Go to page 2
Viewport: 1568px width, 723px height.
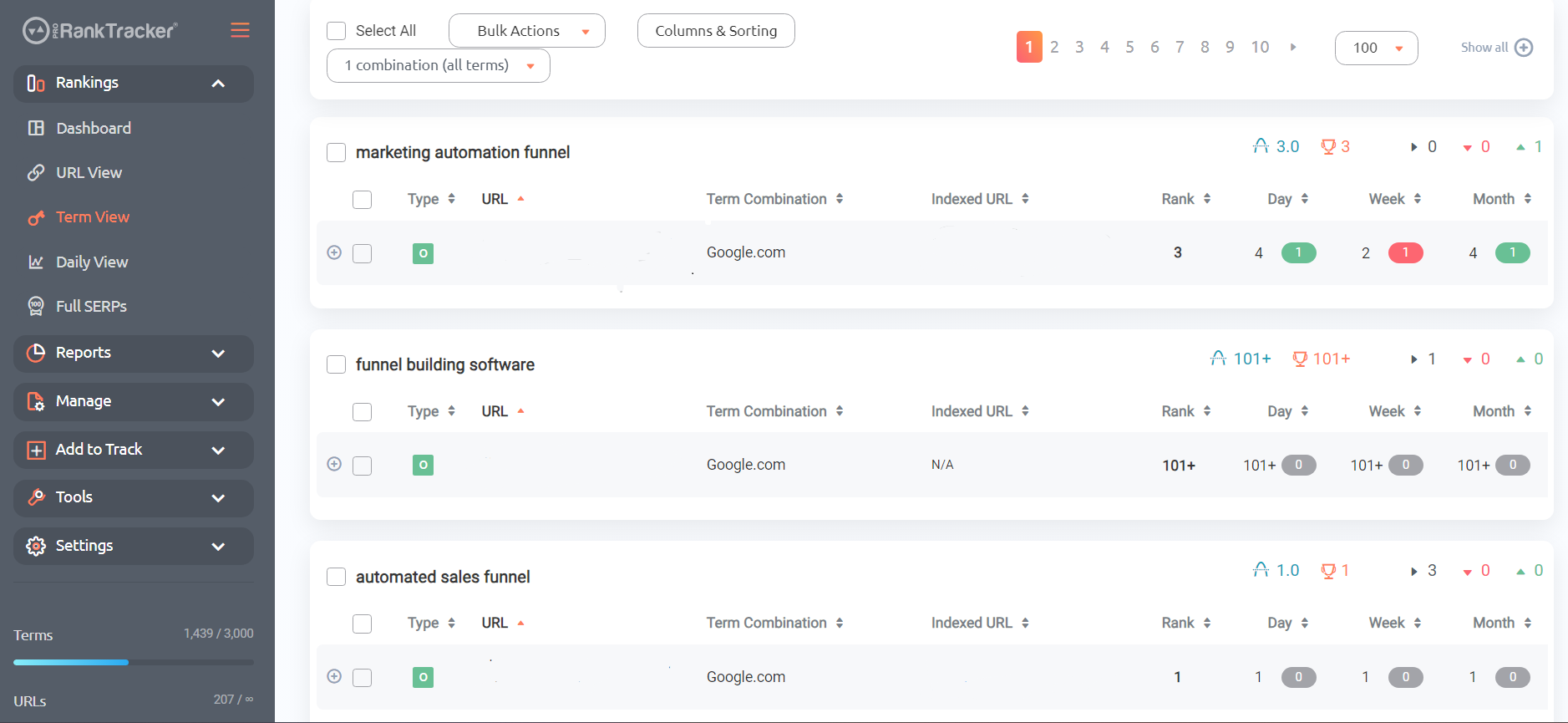1054,47
